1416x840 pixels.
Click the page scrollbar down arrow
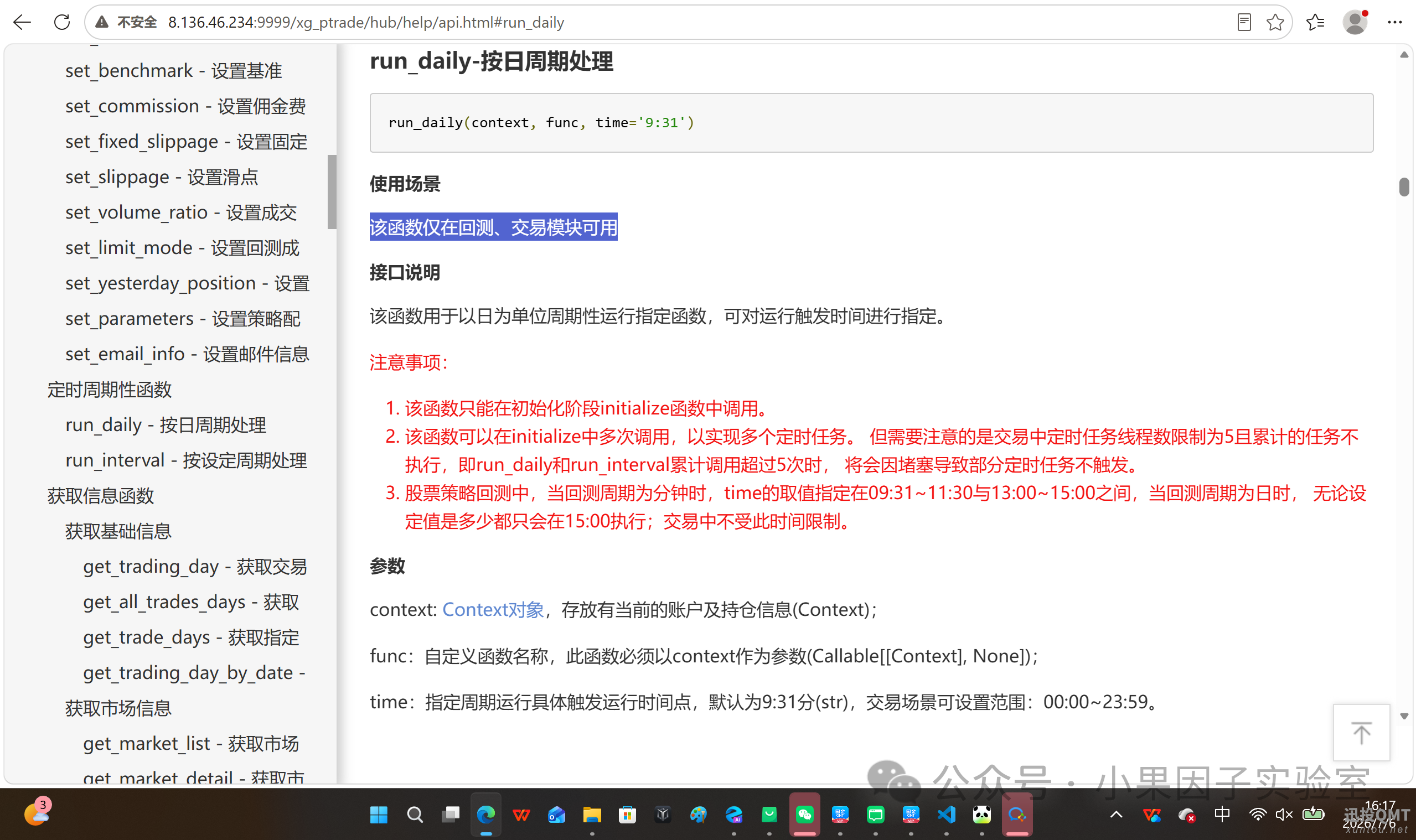coord(1404,716)
